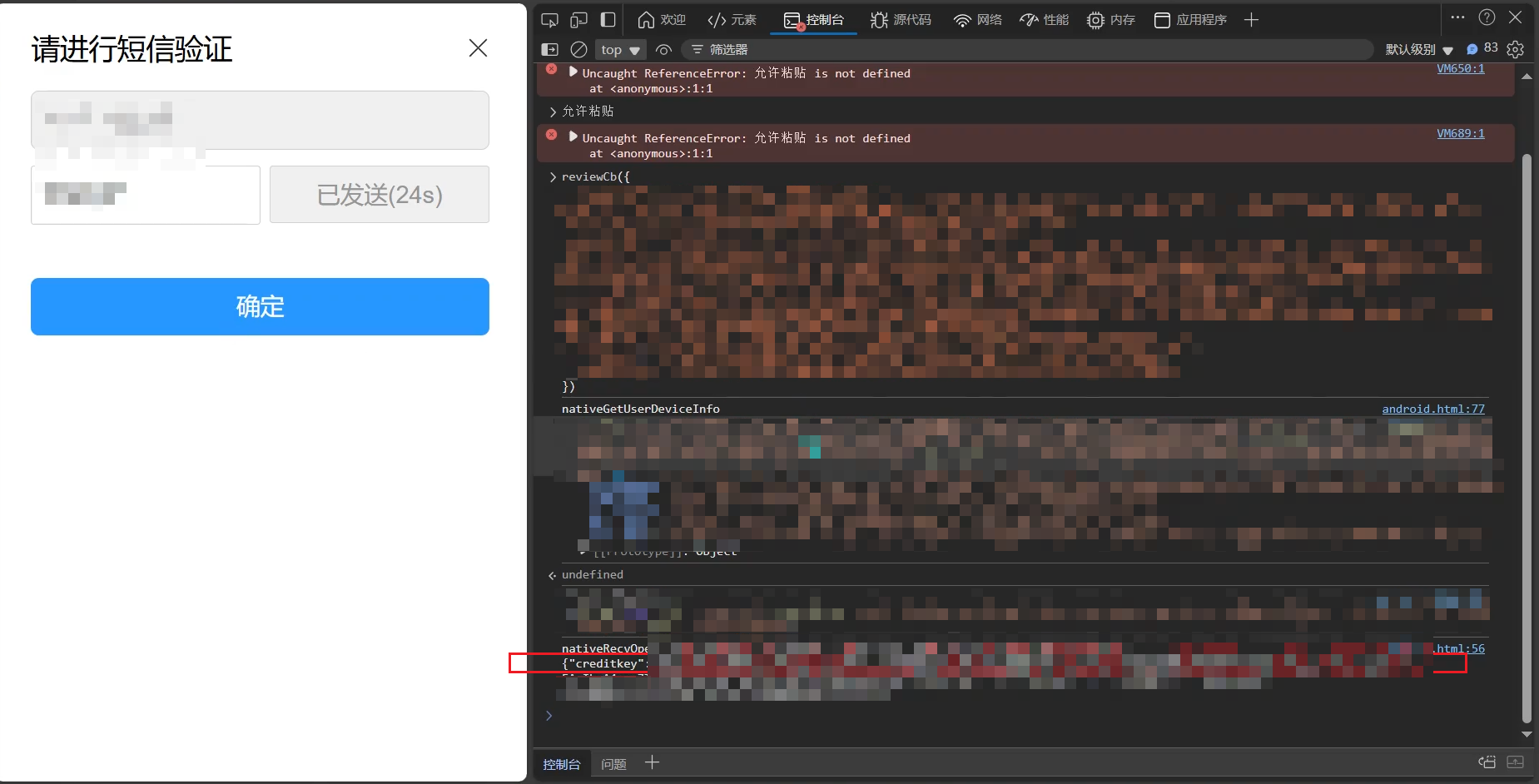Click the console vertical scrollbar
The width and height of the screenshot is (1539, 784).
coord(1526,416)
